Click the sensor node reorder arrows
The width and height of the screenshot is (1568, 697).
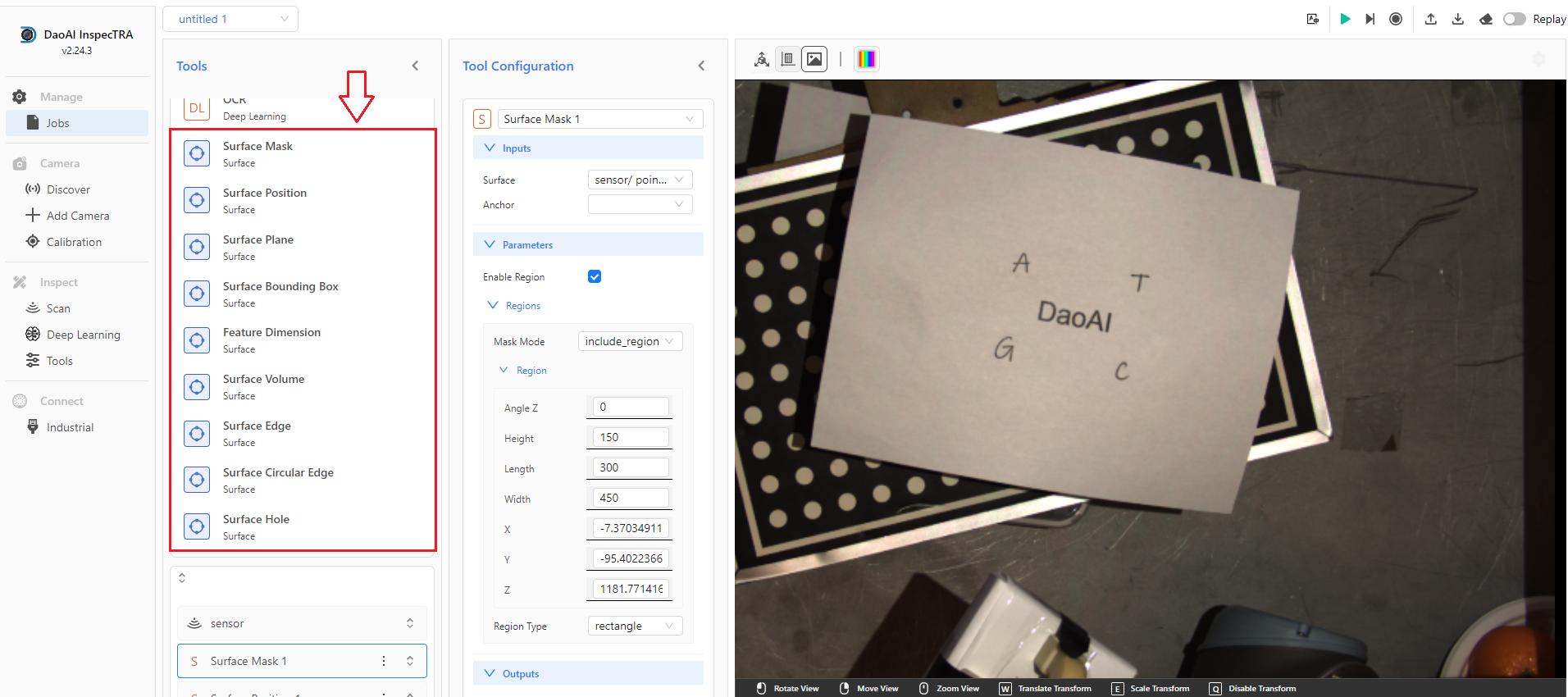pos(410,623)
